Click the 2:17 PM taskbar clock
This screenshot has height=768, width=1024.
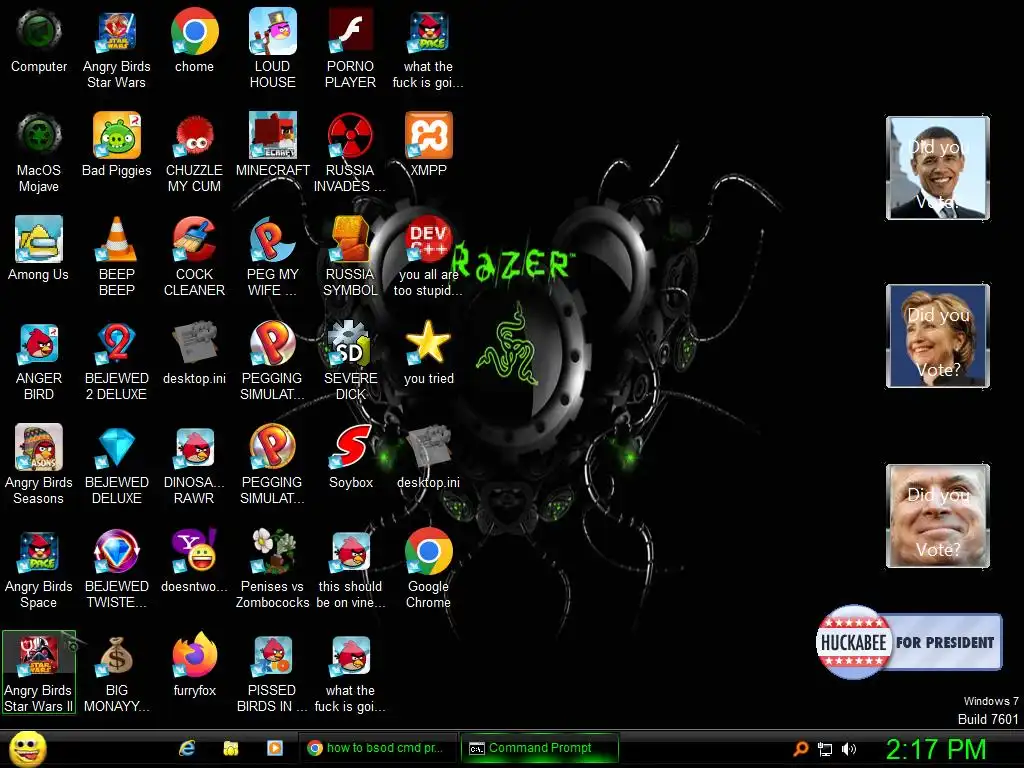(x=935, y=749)
